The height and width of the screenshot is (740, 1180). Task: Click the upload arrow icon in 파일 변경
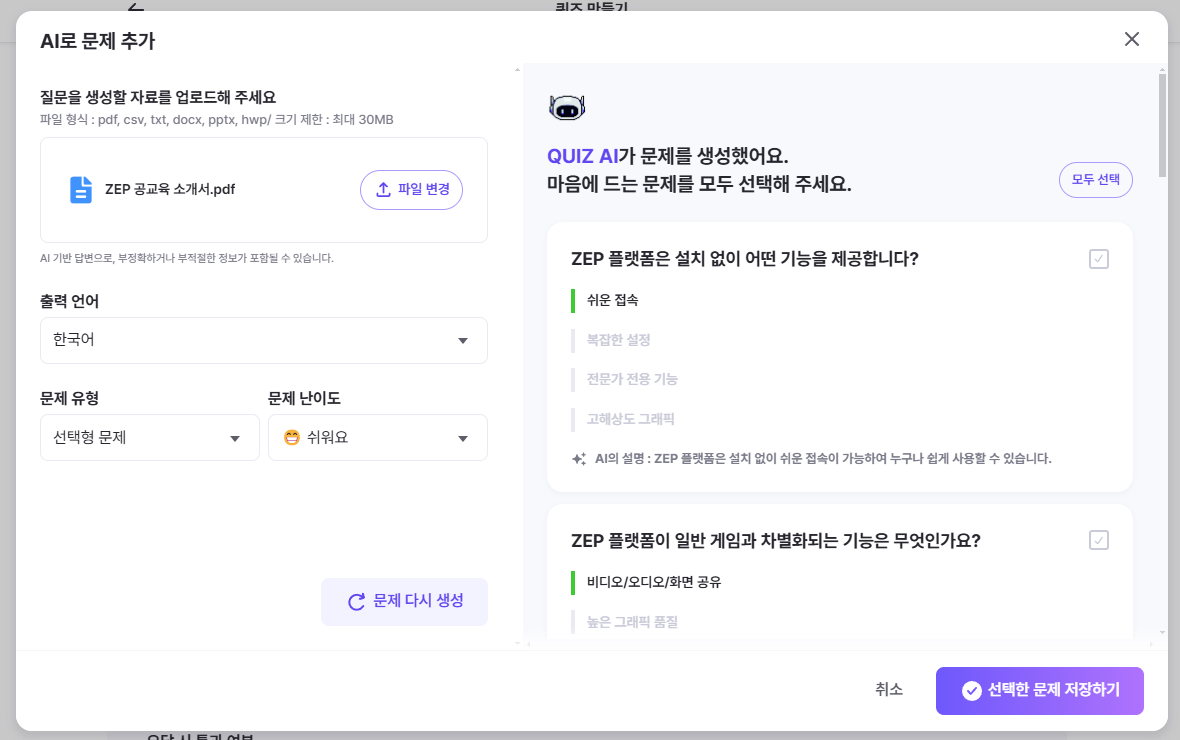tap(383, 190)
